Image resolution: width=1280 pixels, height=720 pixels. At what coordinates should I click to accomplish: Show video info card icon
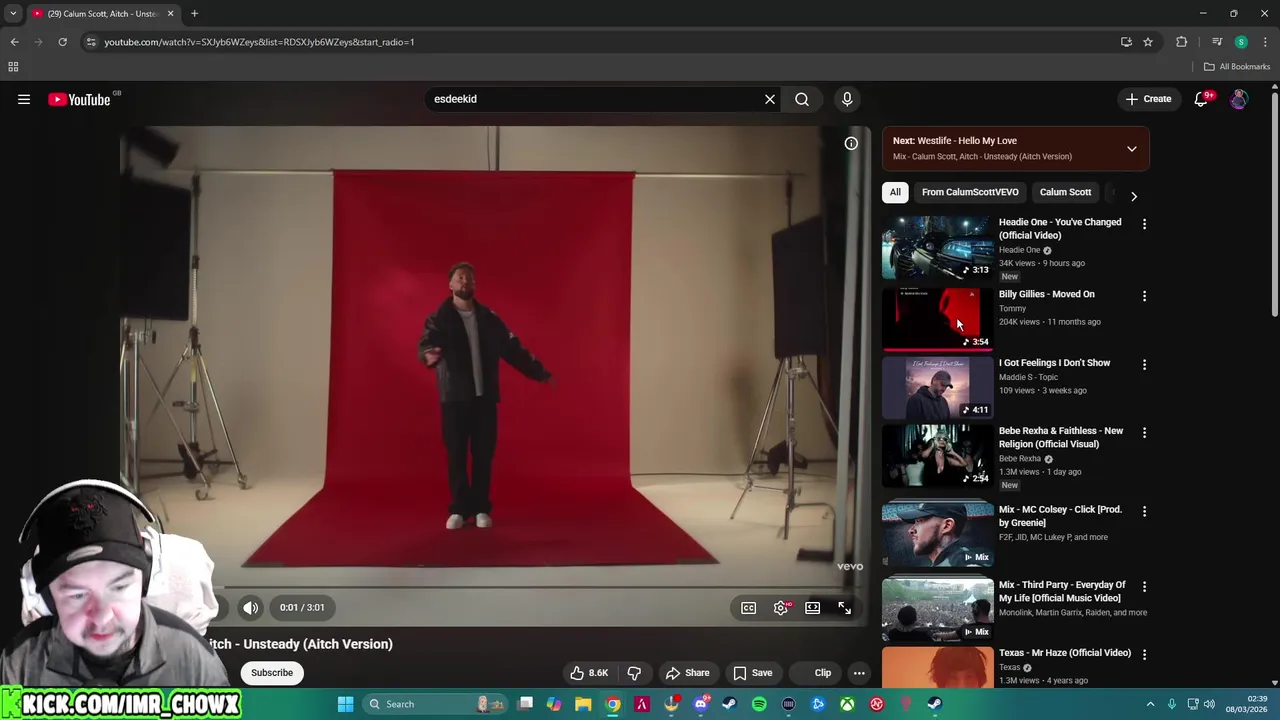tap(851, 143)
